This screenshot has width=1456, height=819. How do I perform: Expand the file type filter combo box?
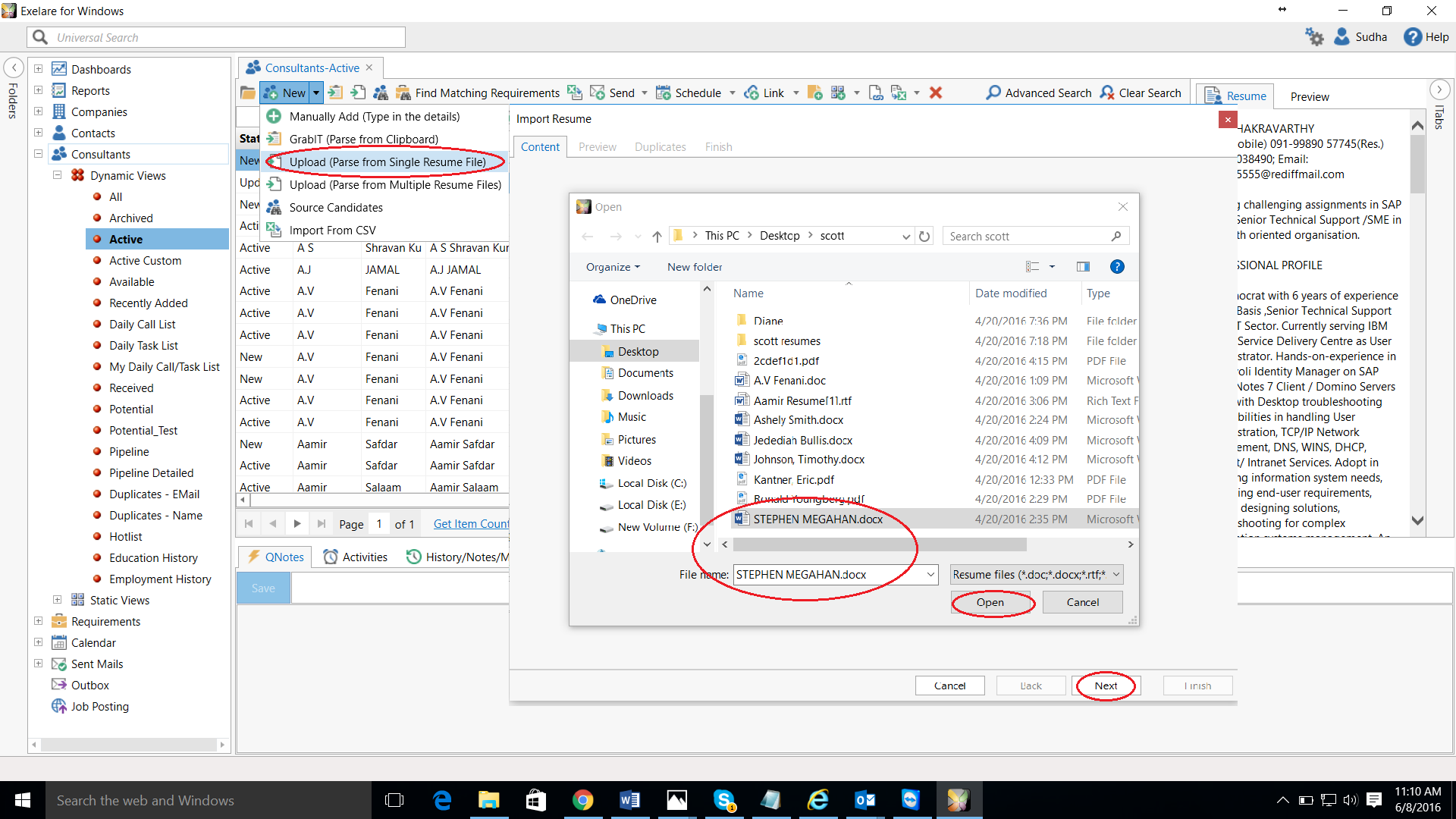[x=1036, y=574]
